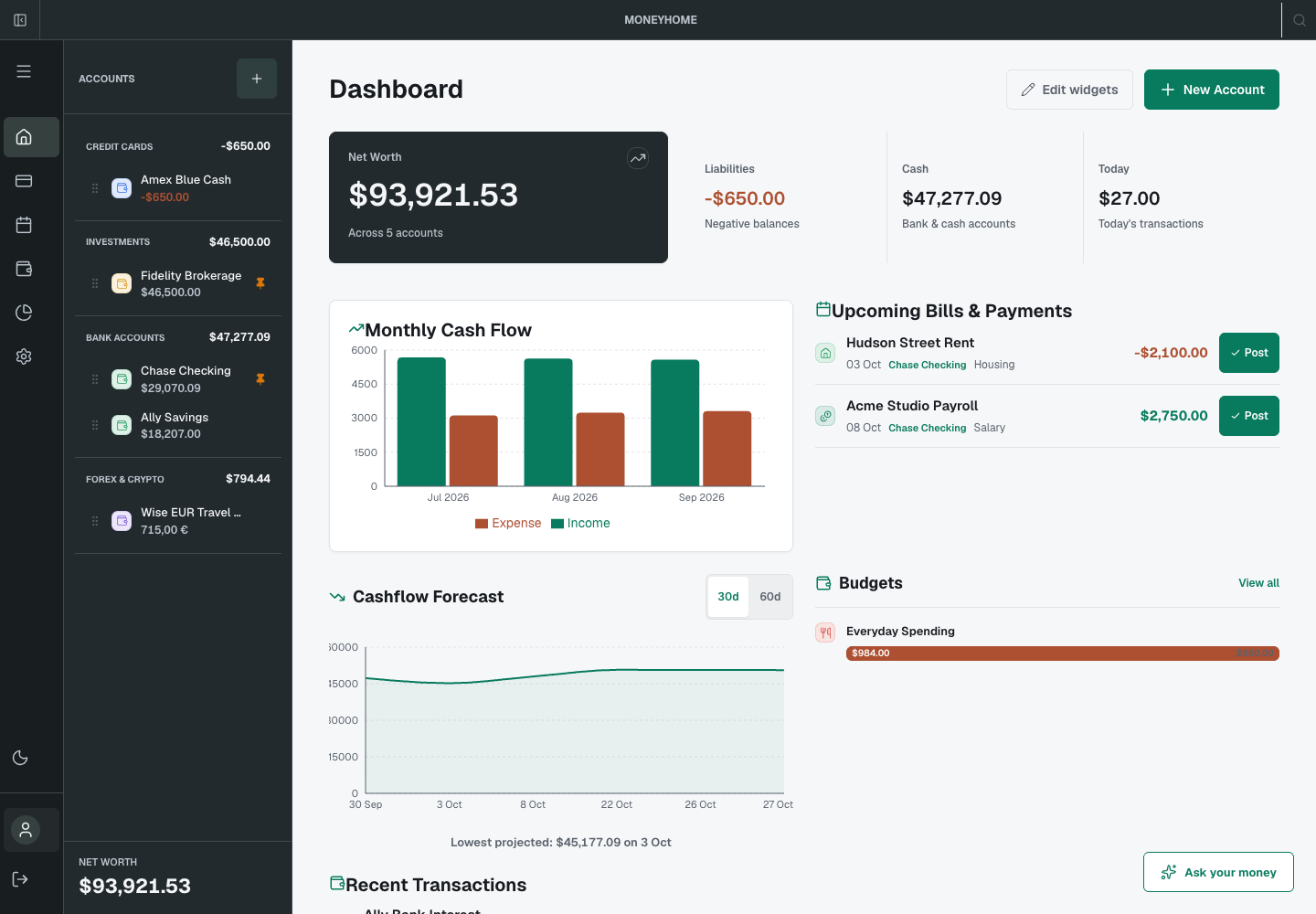This screenshot has width=1316, height=914.
Task: Open the pie chart reports icon
Action: 25,313
